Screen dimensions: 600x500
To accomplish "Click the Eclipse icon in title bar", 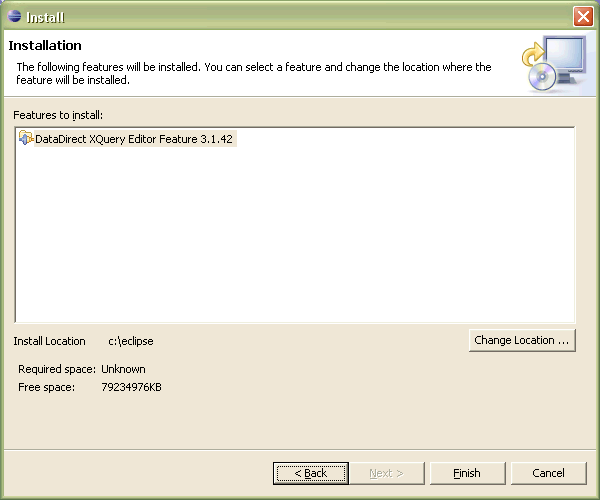I will 15,16.
